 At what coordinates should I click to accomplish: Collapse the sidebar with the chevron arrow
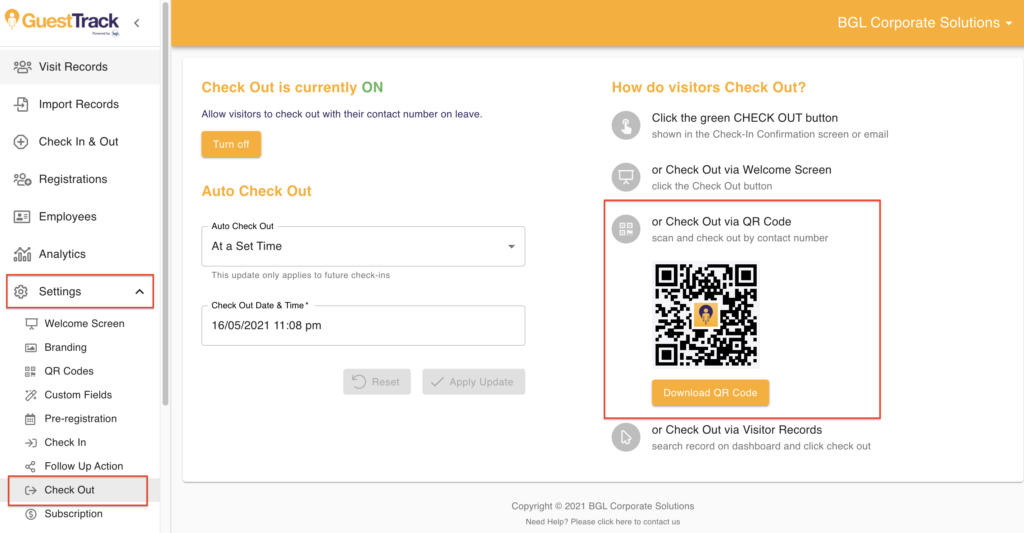[x=137, y=23]
